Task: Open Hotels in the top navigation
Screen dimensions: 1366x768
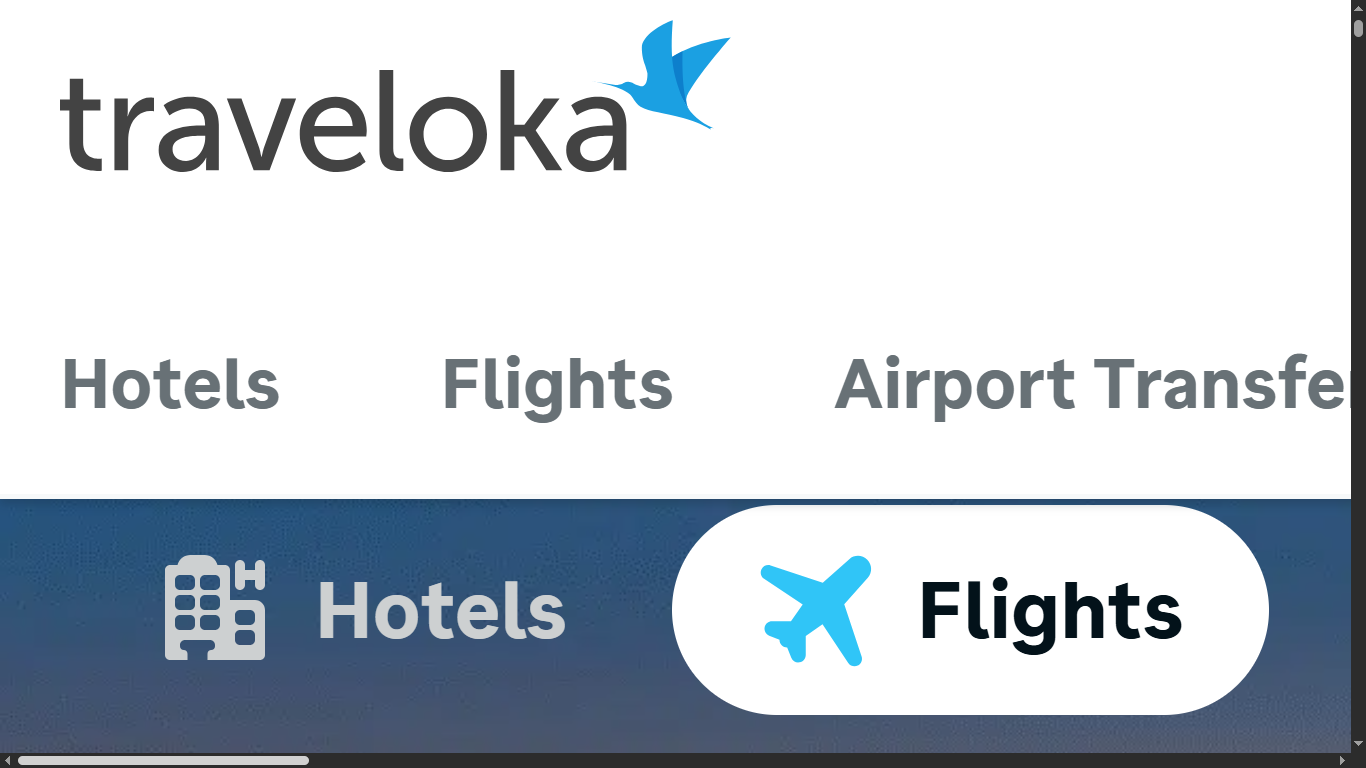Action: point(171,385)
